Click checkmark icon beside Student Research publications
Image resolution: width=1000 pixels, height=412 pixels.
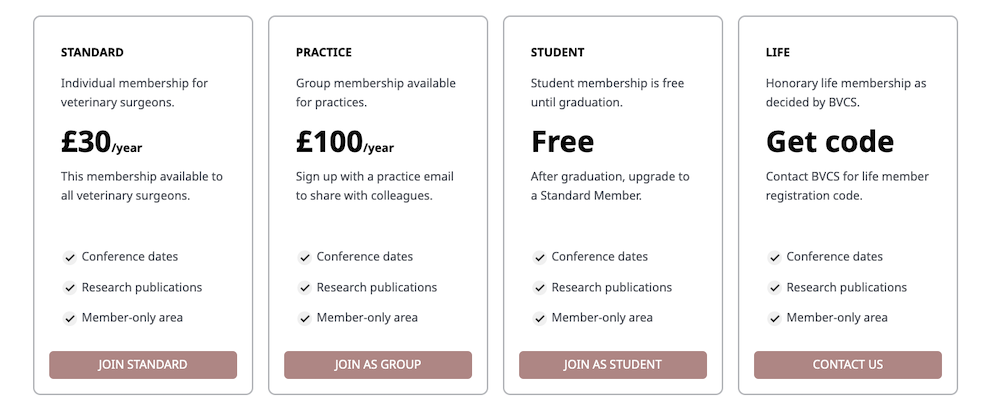pyautogui.click(x=540, y=288)
